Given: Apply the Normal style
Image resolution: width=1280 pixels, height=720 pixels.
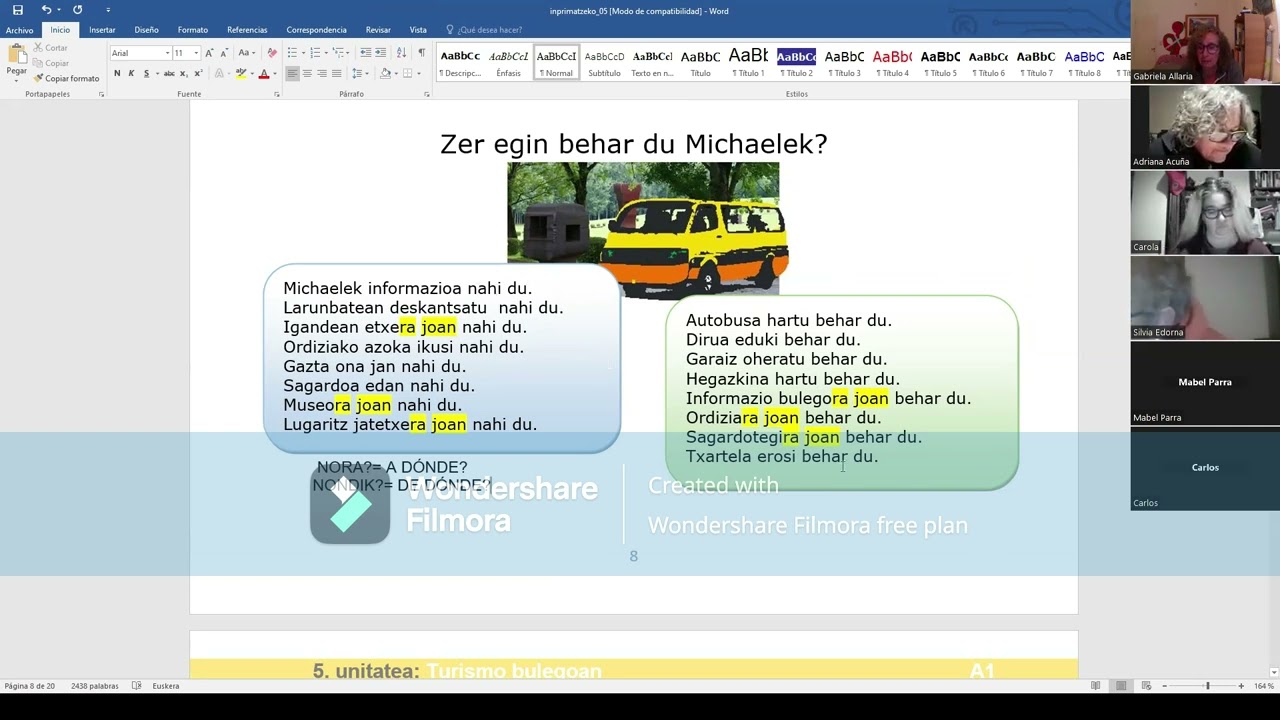Looking at the screenshot, I should point(556,62).
